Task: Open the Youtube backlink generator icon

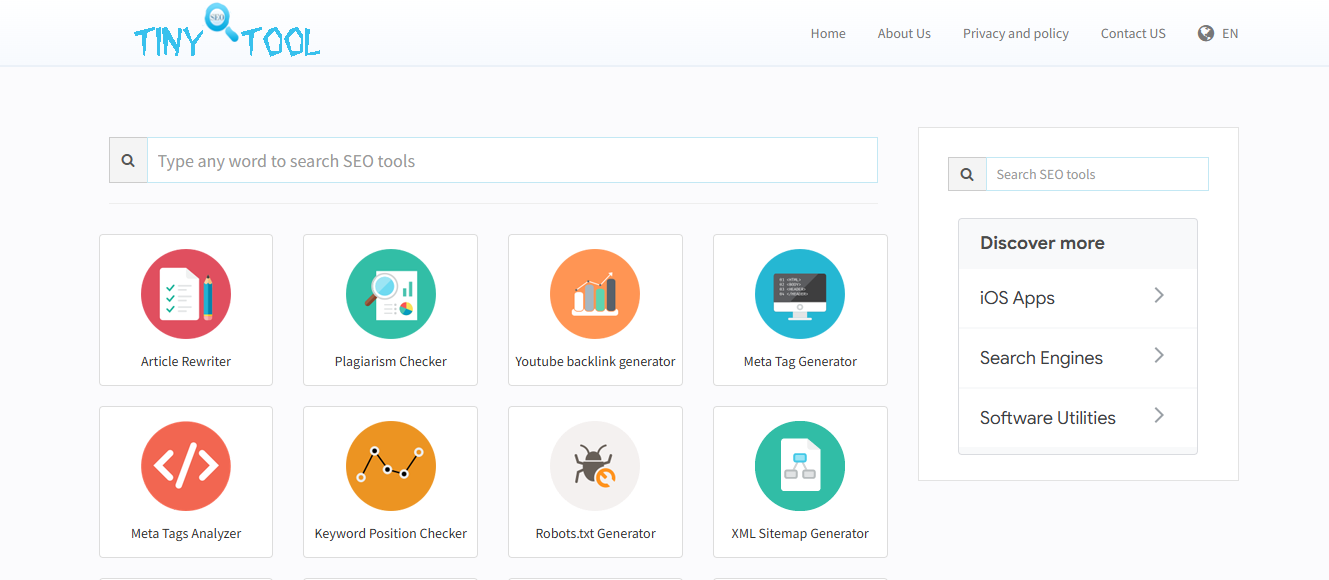Action: point(595,294)
